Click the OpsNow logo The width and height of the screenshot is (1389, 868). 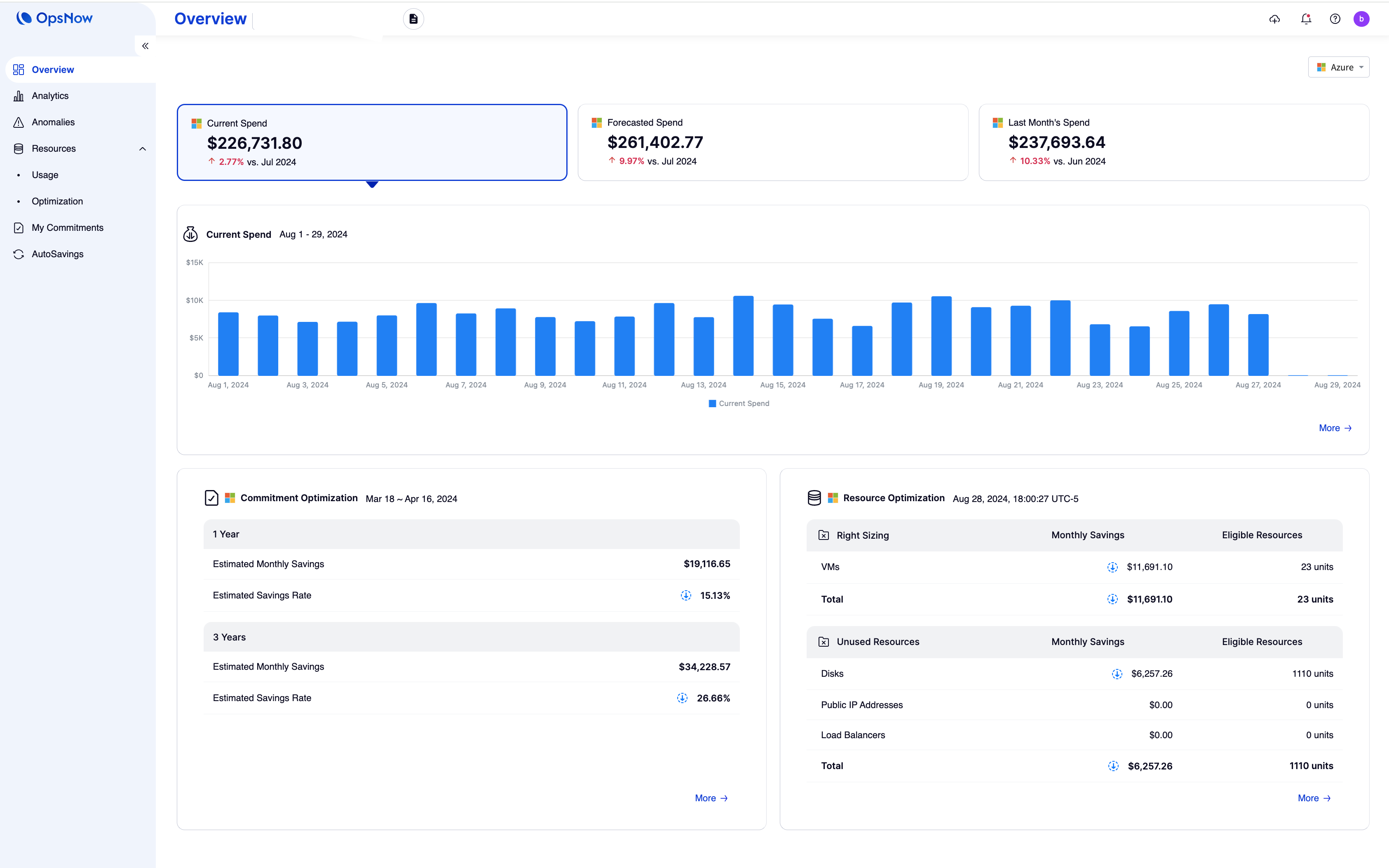point(54,19)
